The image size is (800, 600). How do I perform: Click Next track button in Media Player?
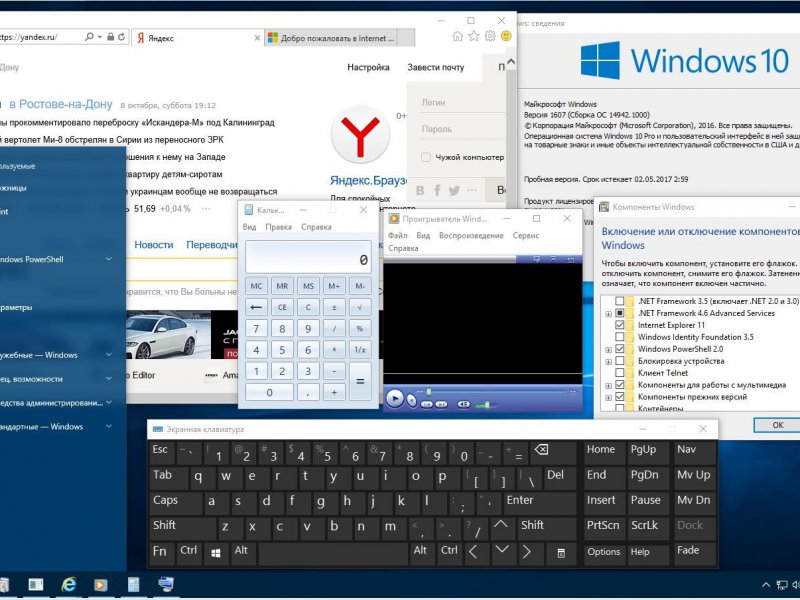(x=441, y=404)
